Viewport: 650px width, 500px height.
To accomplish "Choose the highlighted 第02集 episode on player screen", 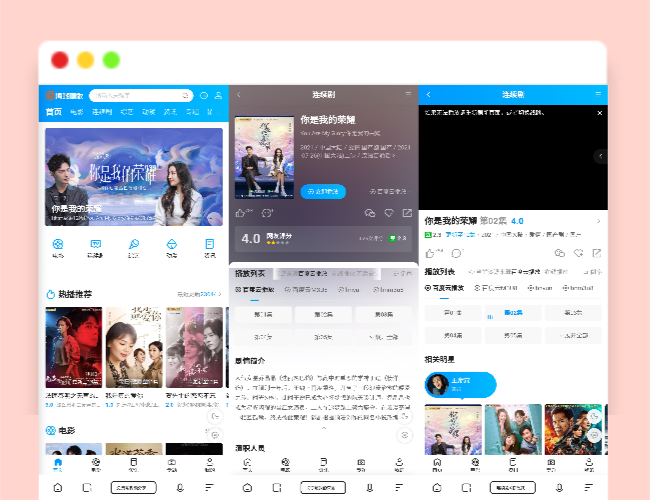I will point(513,313).
